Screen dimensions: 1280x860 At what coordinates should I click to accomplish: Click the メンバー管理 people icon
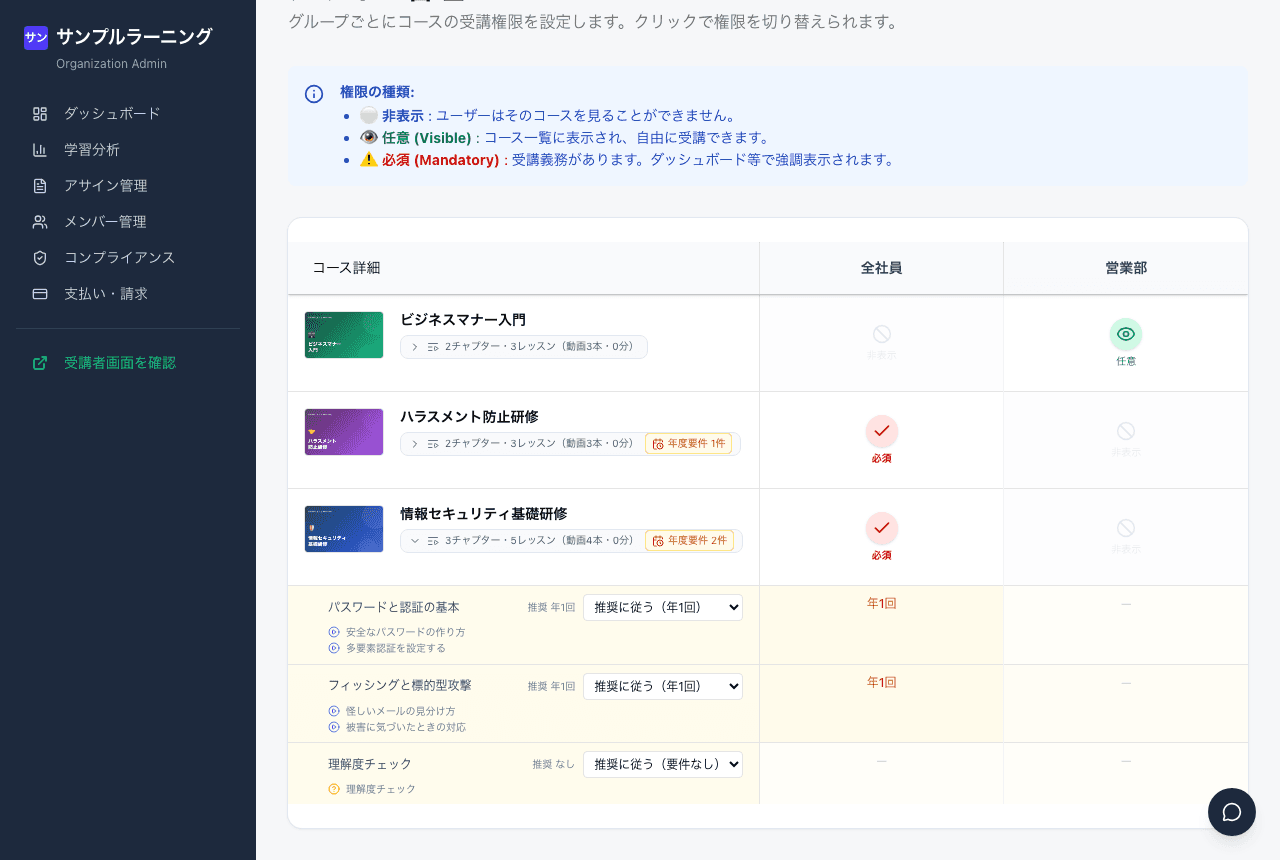[40, 222]
